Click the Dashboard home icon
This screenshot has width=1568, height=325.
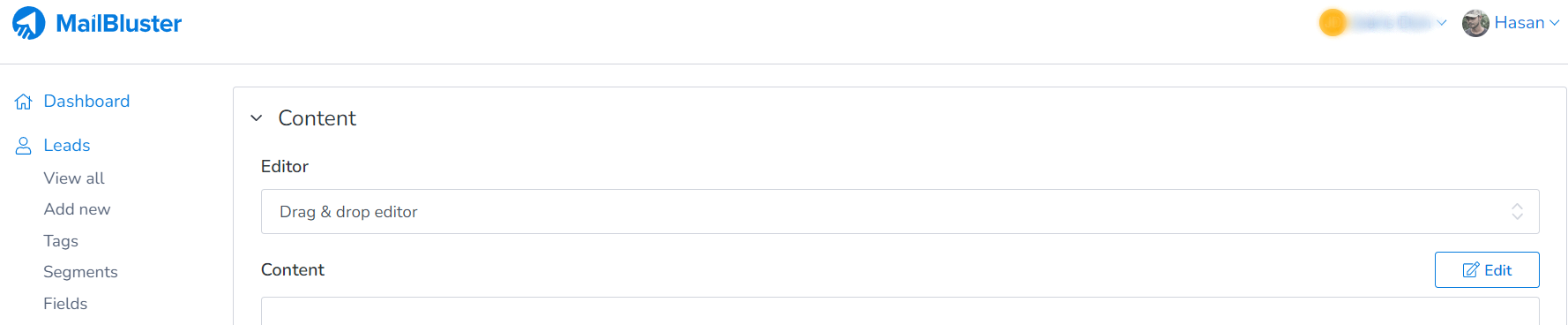coord(24,102)
